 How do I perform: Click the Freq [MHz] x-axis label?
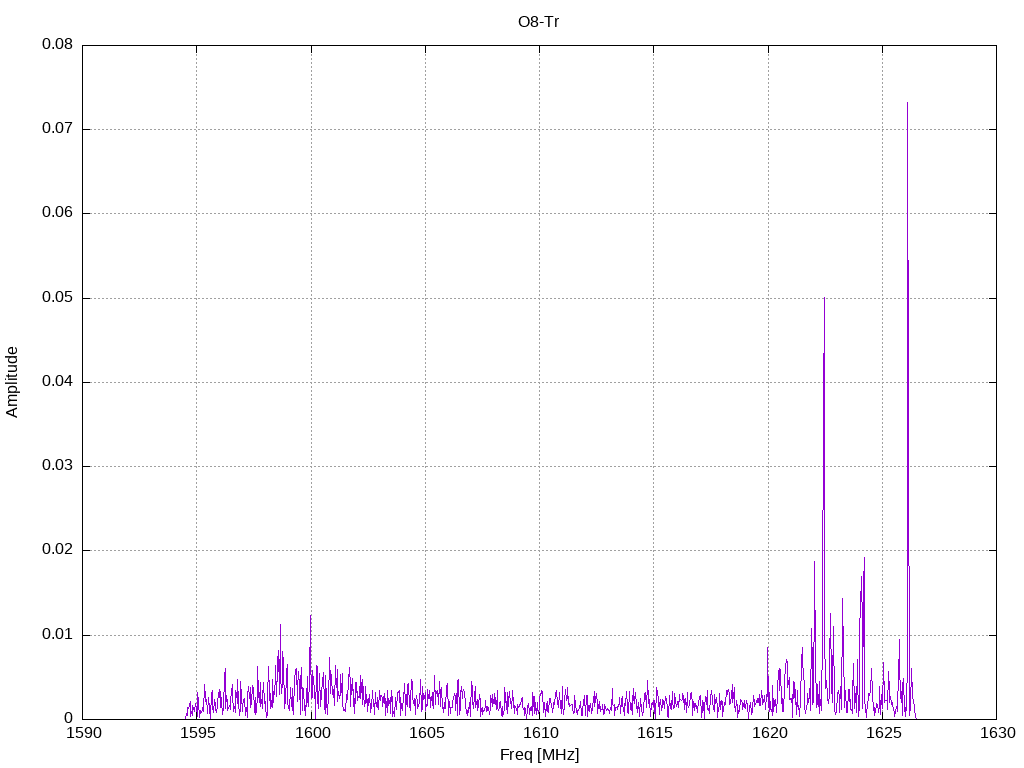[x=539, y=755]
